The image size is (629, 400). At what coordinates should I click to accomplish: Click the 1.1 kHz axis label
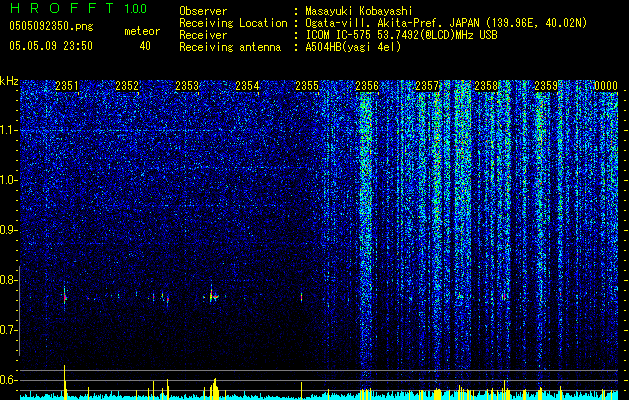pyautogui.click(x=7, y=130)
